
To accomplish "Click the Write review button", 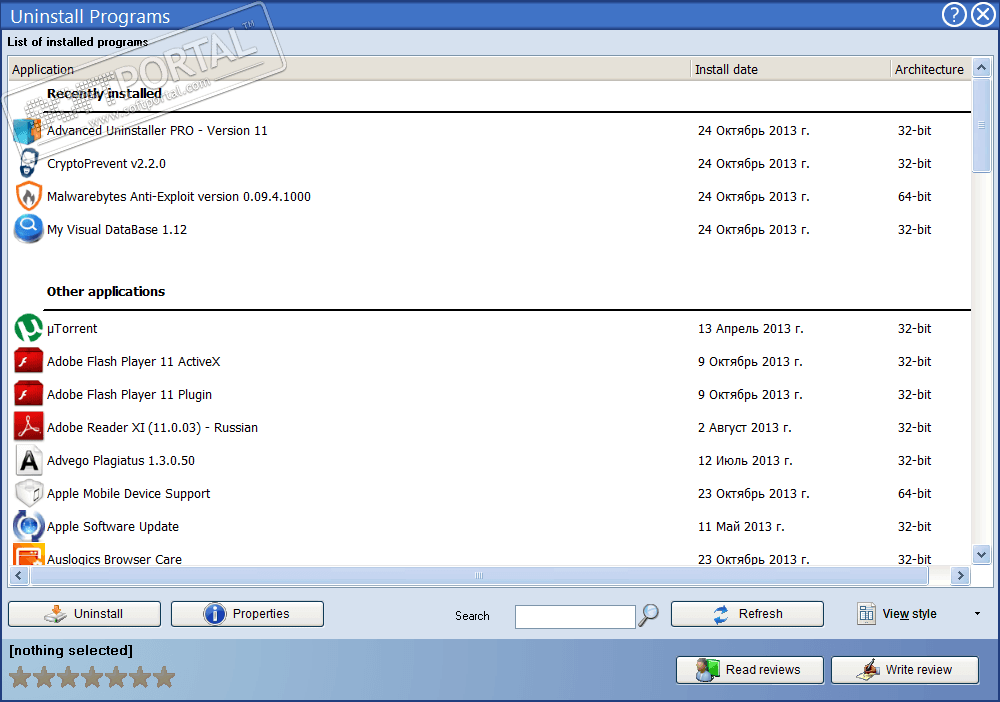I will point(904,670).
